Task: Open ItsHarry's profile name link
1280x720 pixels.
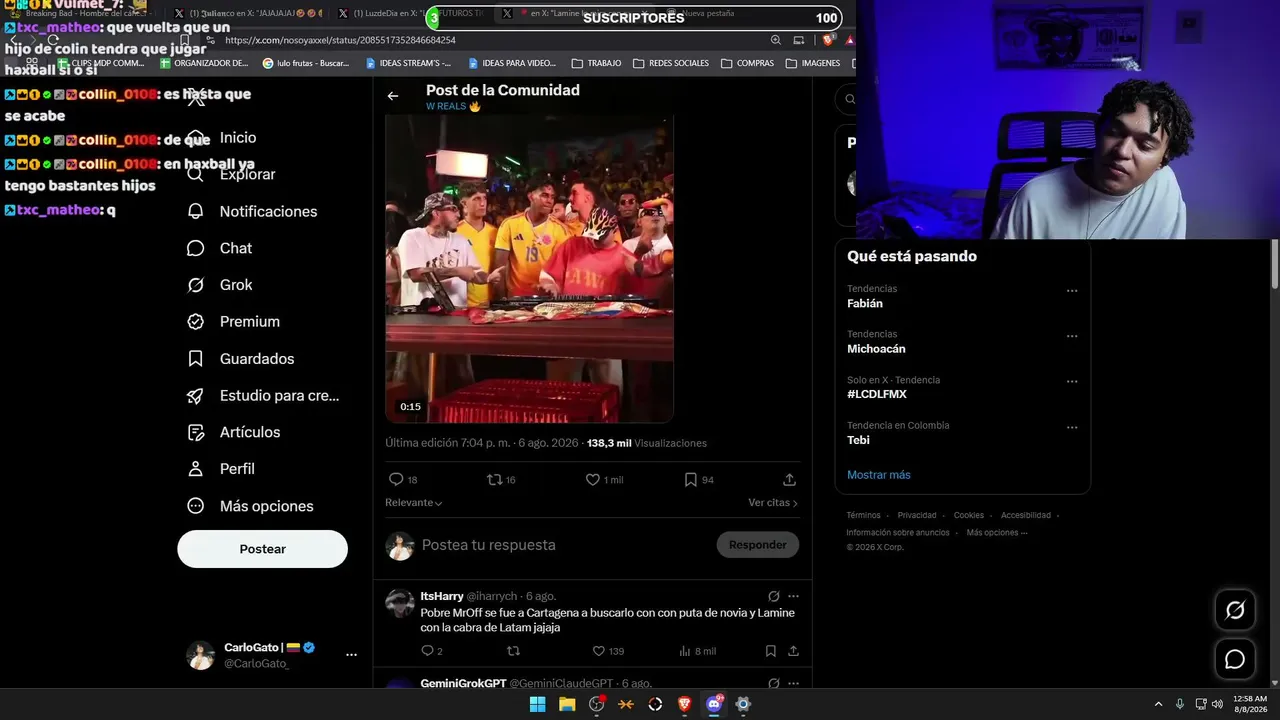Action: [x=442, y=596]
